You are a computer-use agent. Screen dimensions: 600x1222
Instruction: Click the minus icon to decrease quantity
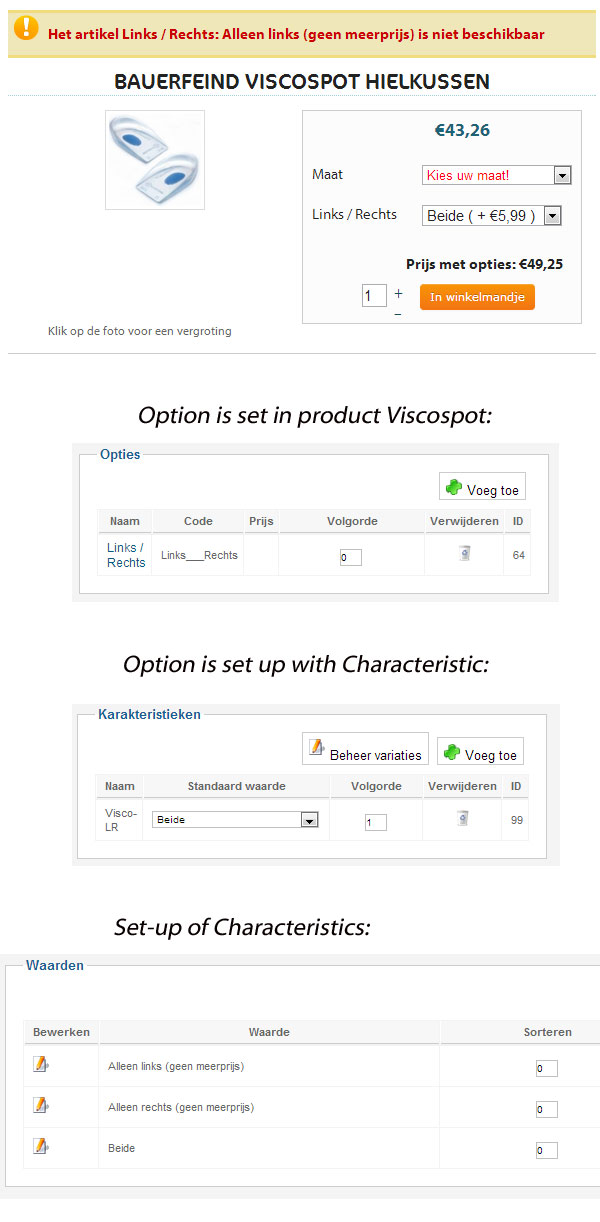pyautogui.click(x=398, y=314)
